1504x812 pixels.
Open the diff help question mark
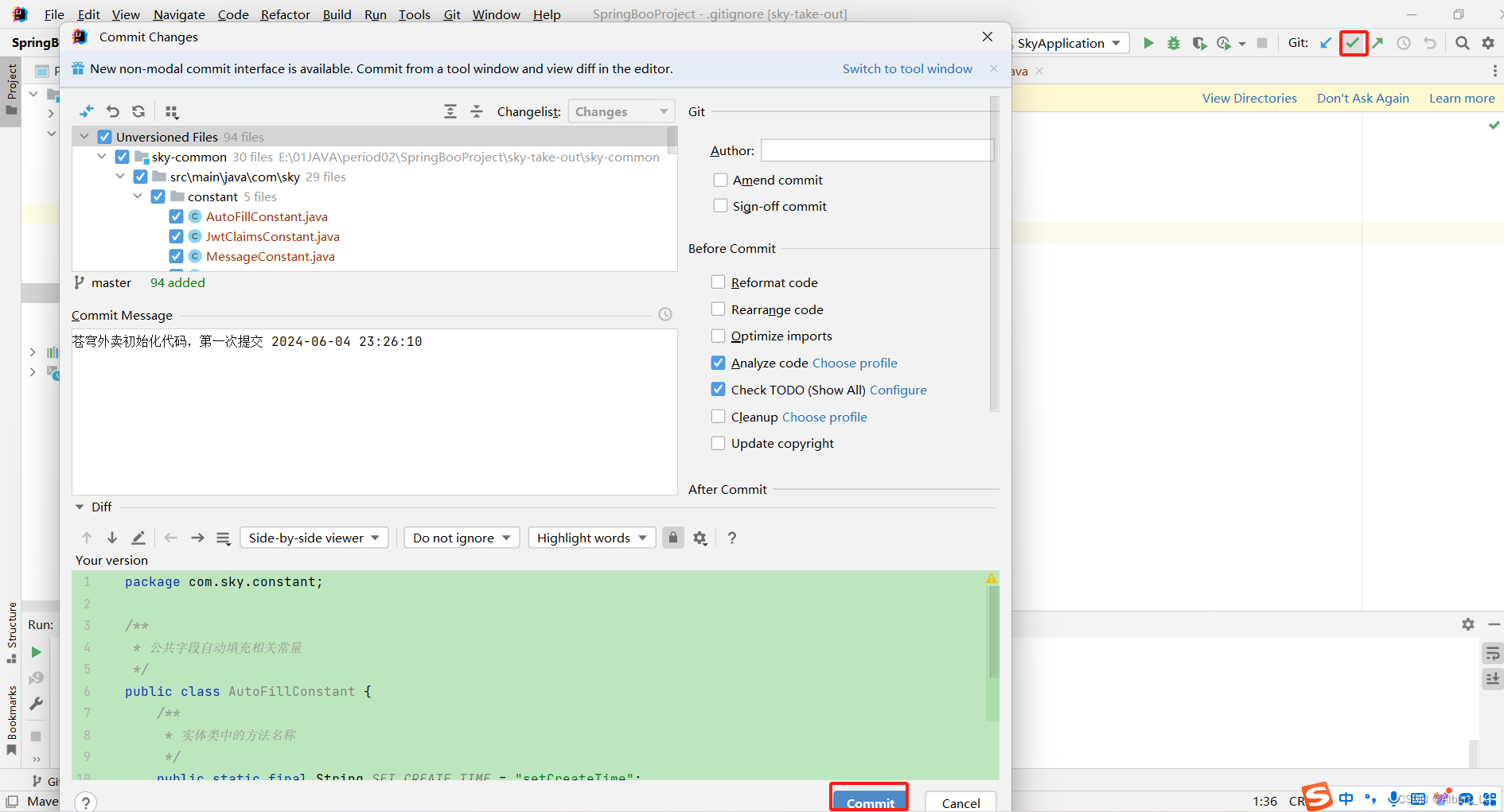732,538
